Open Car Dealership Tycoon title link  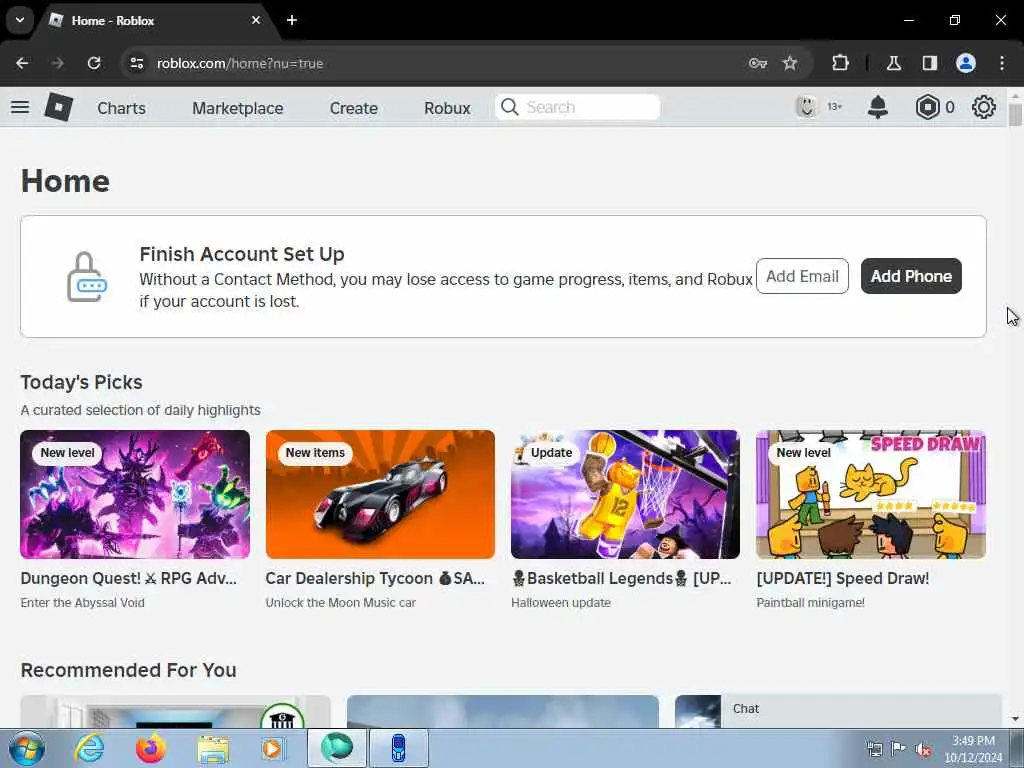pyautogui.click(x=375, y=579)
